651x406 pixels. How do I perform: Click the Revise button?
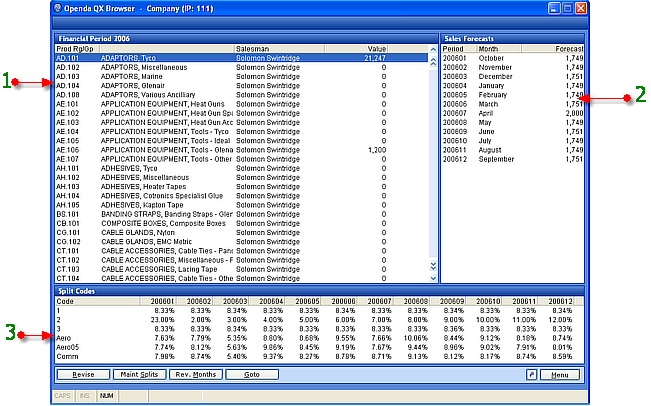point(83,374)
